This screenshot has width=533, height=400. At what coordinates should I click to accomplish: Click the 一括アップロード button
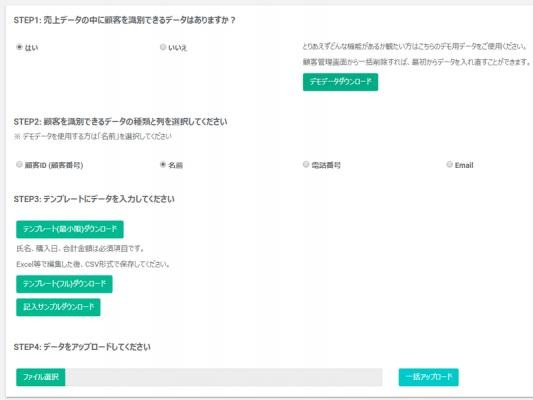click(429, 377)
